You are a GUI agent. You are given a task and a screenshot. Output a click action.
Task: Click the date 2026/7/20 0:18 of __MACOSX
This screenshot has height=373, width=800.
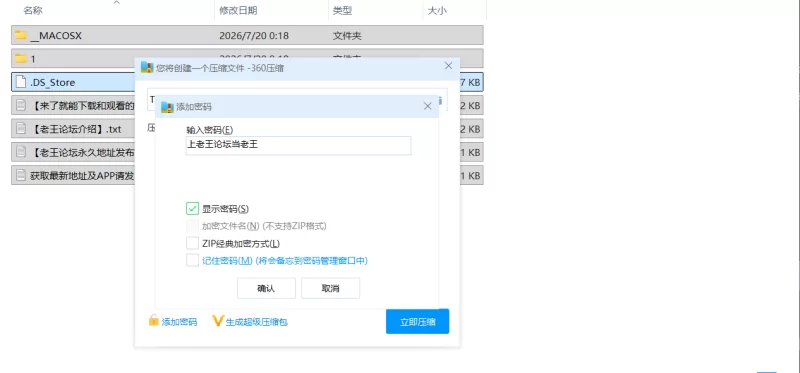[254, 36]
